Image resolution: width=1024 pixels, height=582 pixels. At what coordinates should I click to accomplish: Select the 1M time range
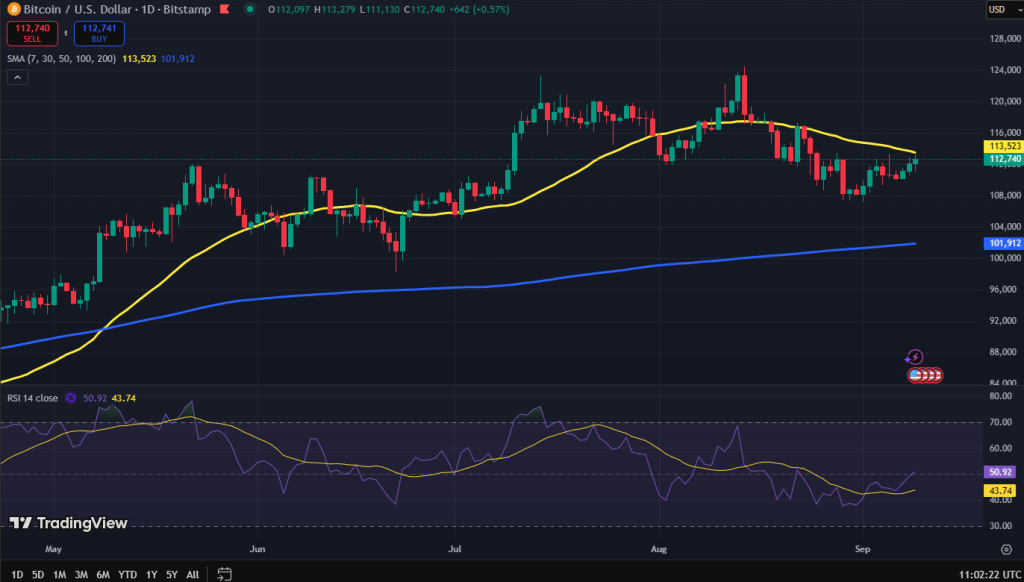pos(59,575)
